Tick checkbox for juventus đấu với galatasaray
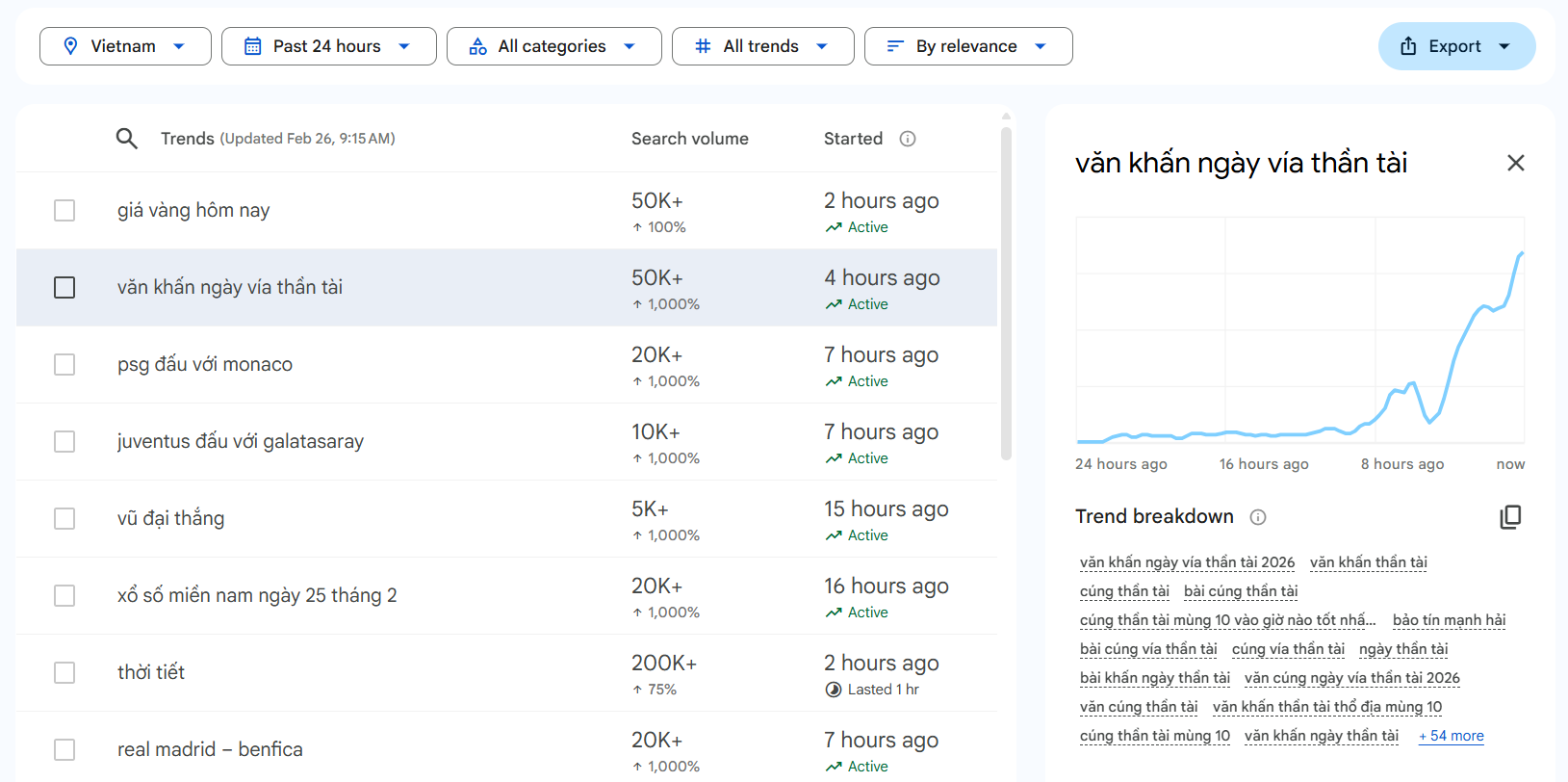Screen dimensions: 1568x782 [64, 441]
